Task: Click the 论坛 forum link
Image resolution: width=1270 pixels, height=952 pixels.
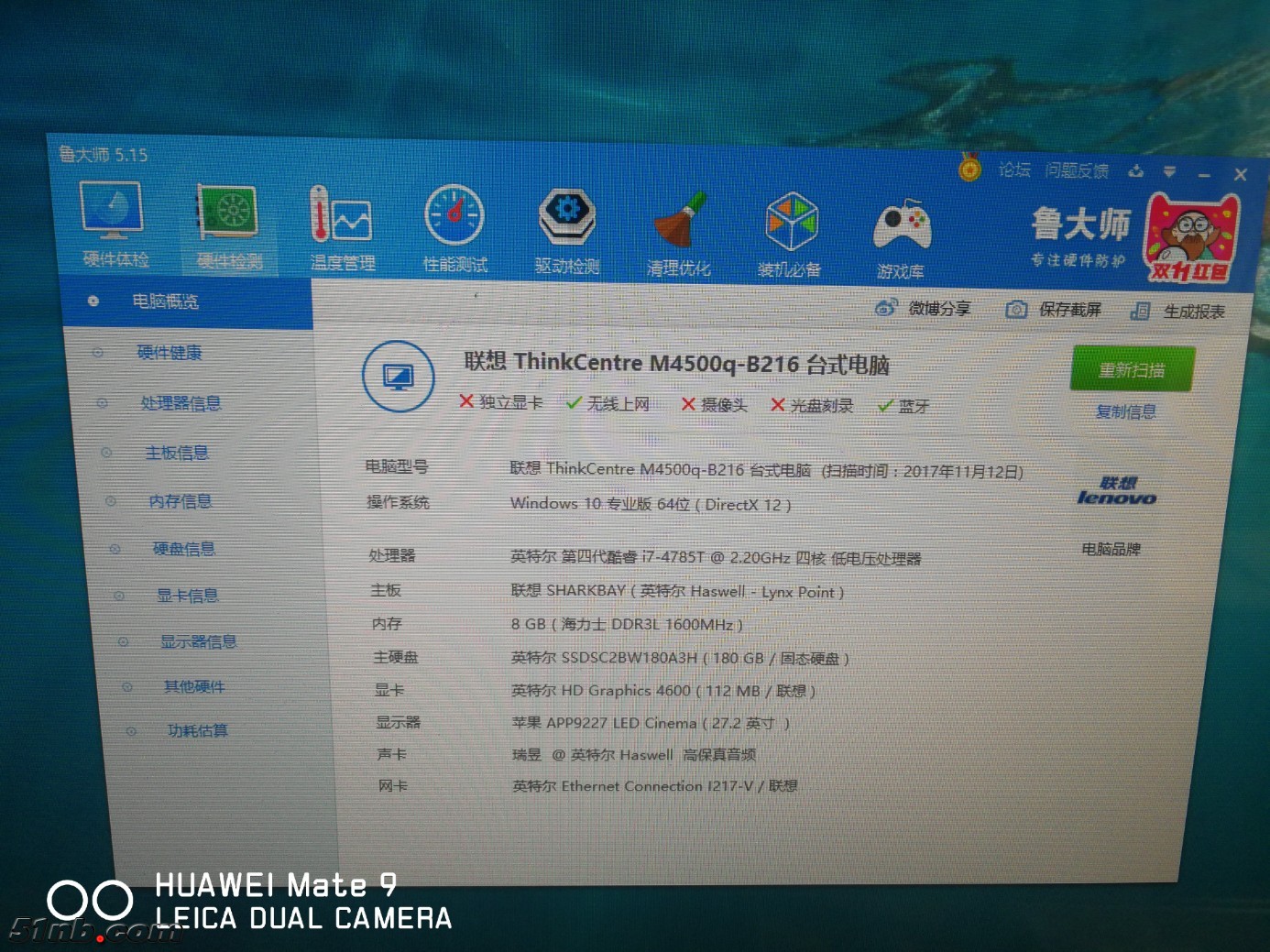Action: pyautogui.click(x=1014, y=170)
